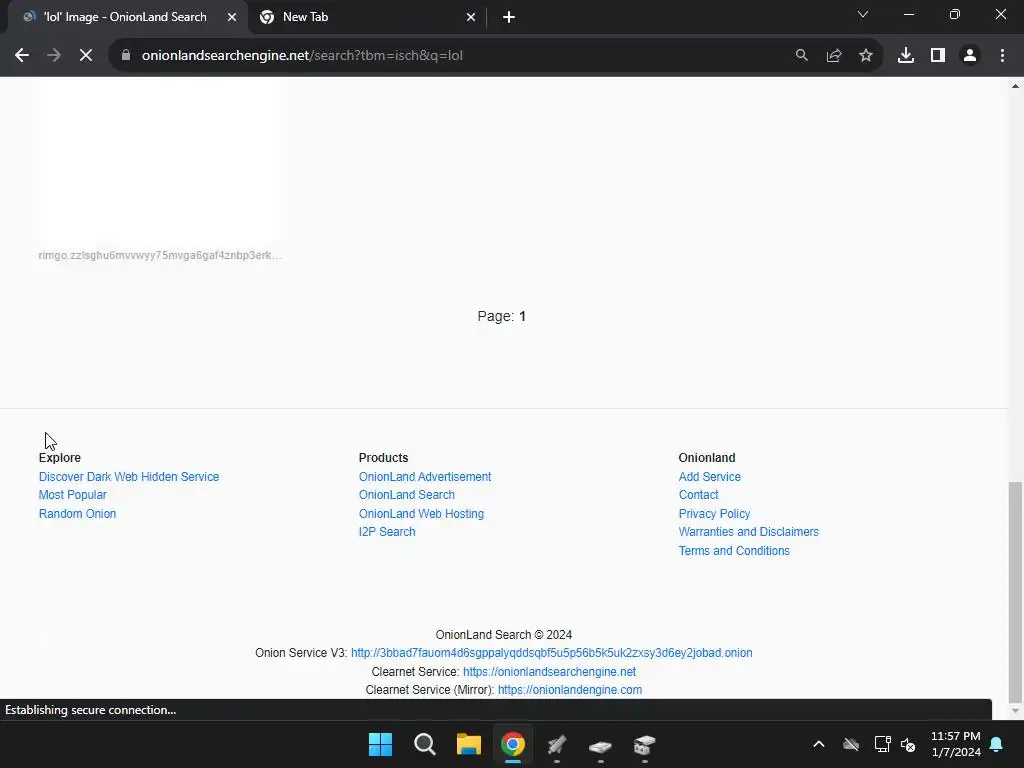View site security lock info

[126, 56]
